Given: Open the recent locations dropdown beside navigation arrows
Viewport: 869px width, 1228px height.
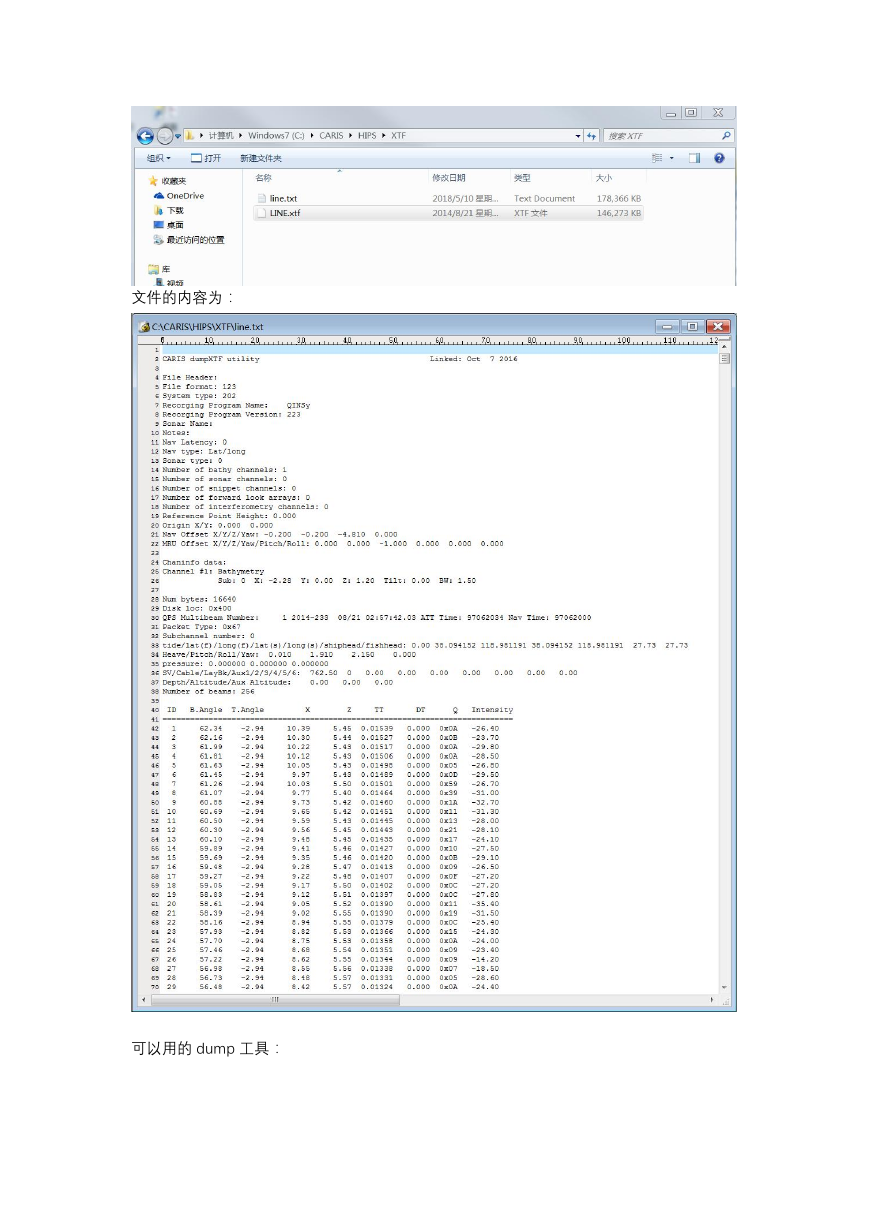Looking at the screenshot, I should point(178,136).
